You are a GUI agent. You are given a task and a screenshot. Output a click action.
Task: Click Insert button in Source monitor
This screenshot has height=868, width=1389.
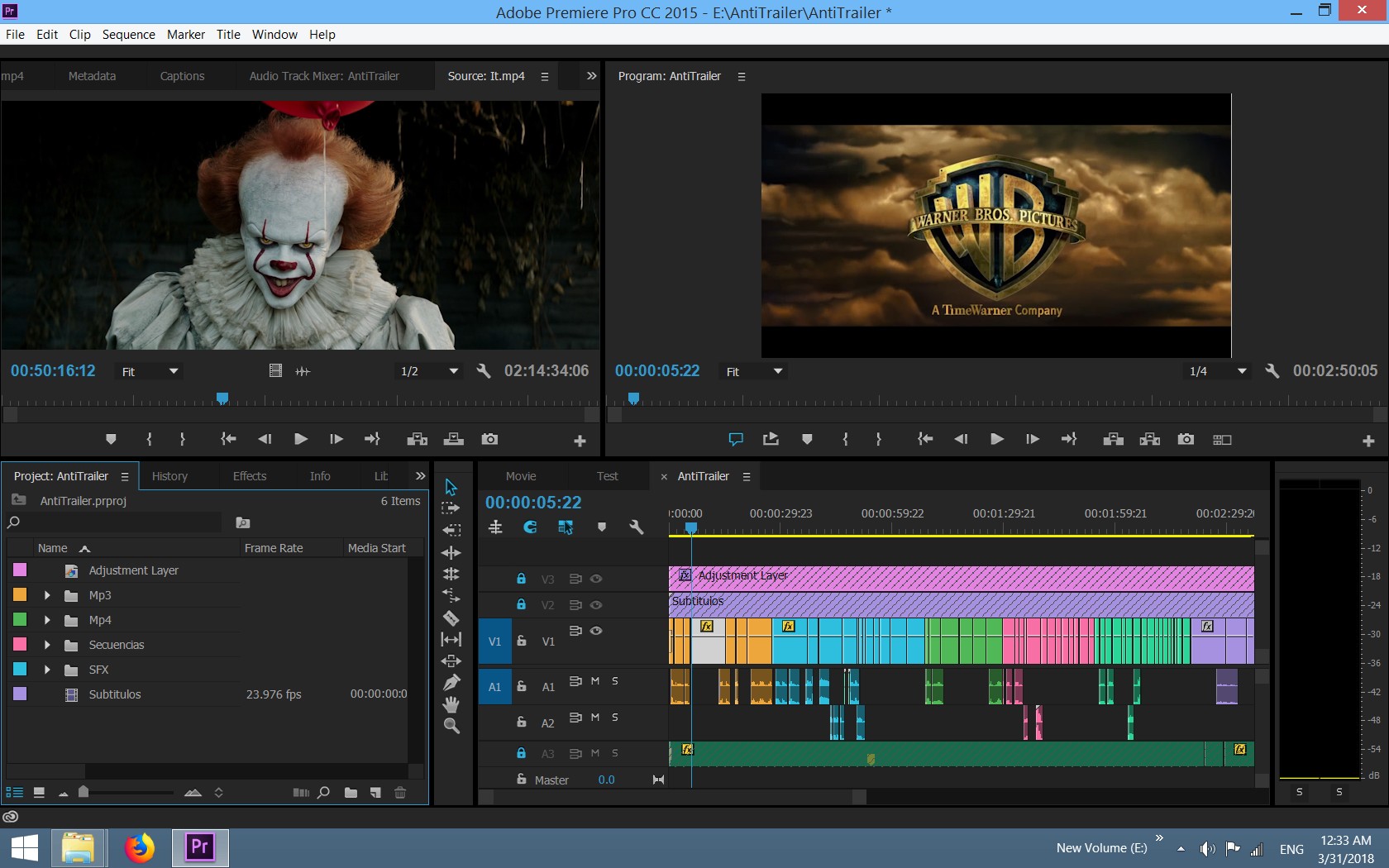(417, 439)
